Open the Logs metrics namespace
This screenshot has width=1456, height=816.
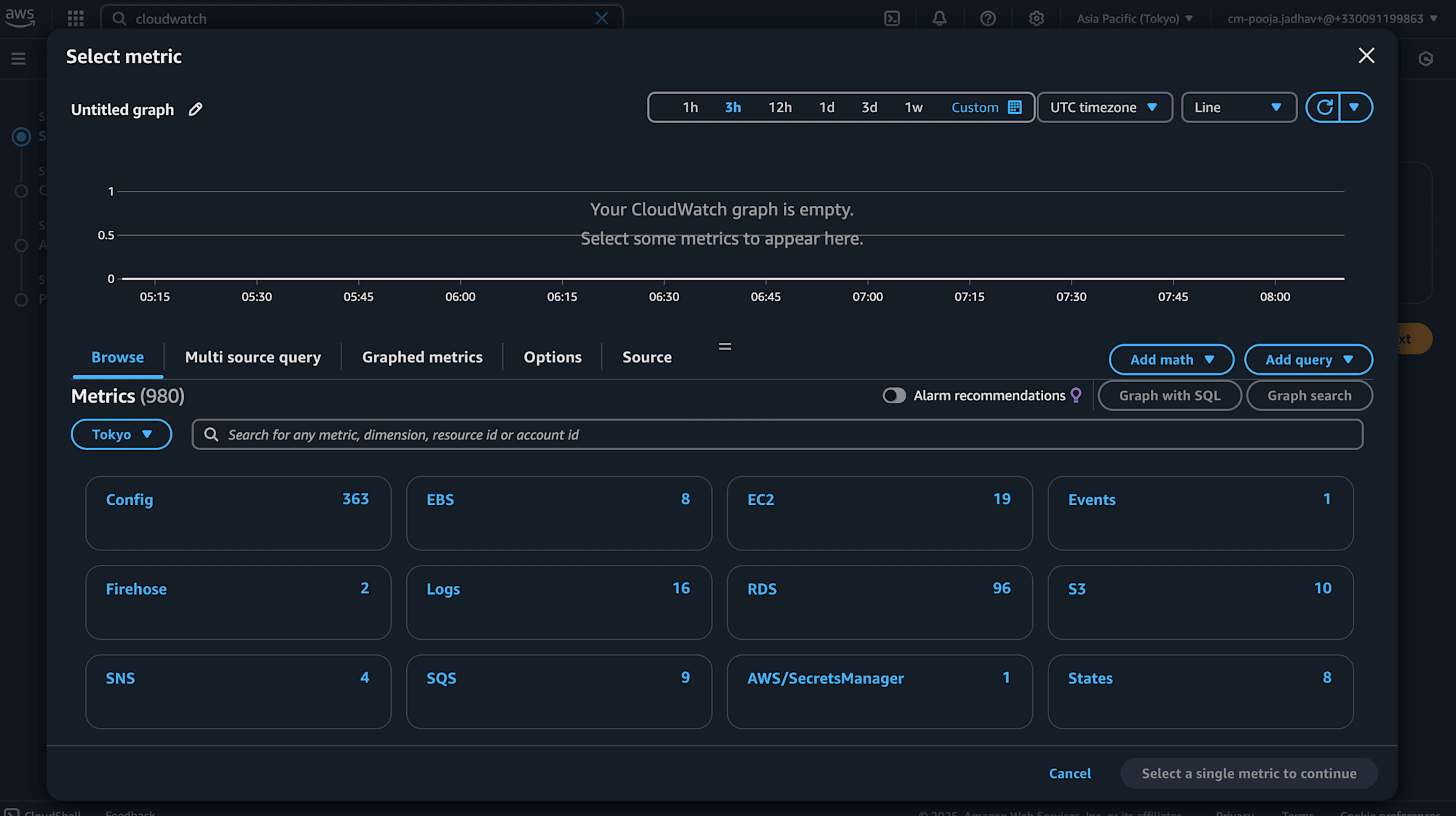tap(559, 603)
